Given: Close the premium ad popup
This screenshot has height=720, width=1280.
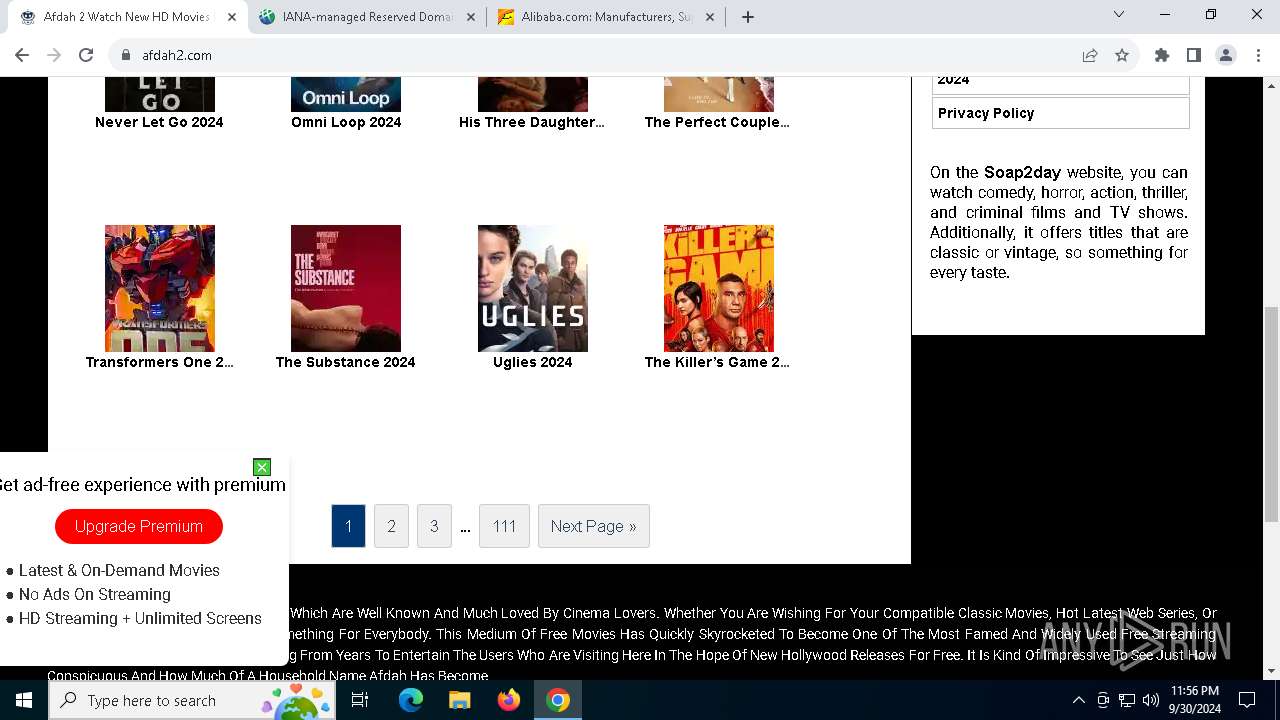Looking at the screenshot, I should pos(262,467).
